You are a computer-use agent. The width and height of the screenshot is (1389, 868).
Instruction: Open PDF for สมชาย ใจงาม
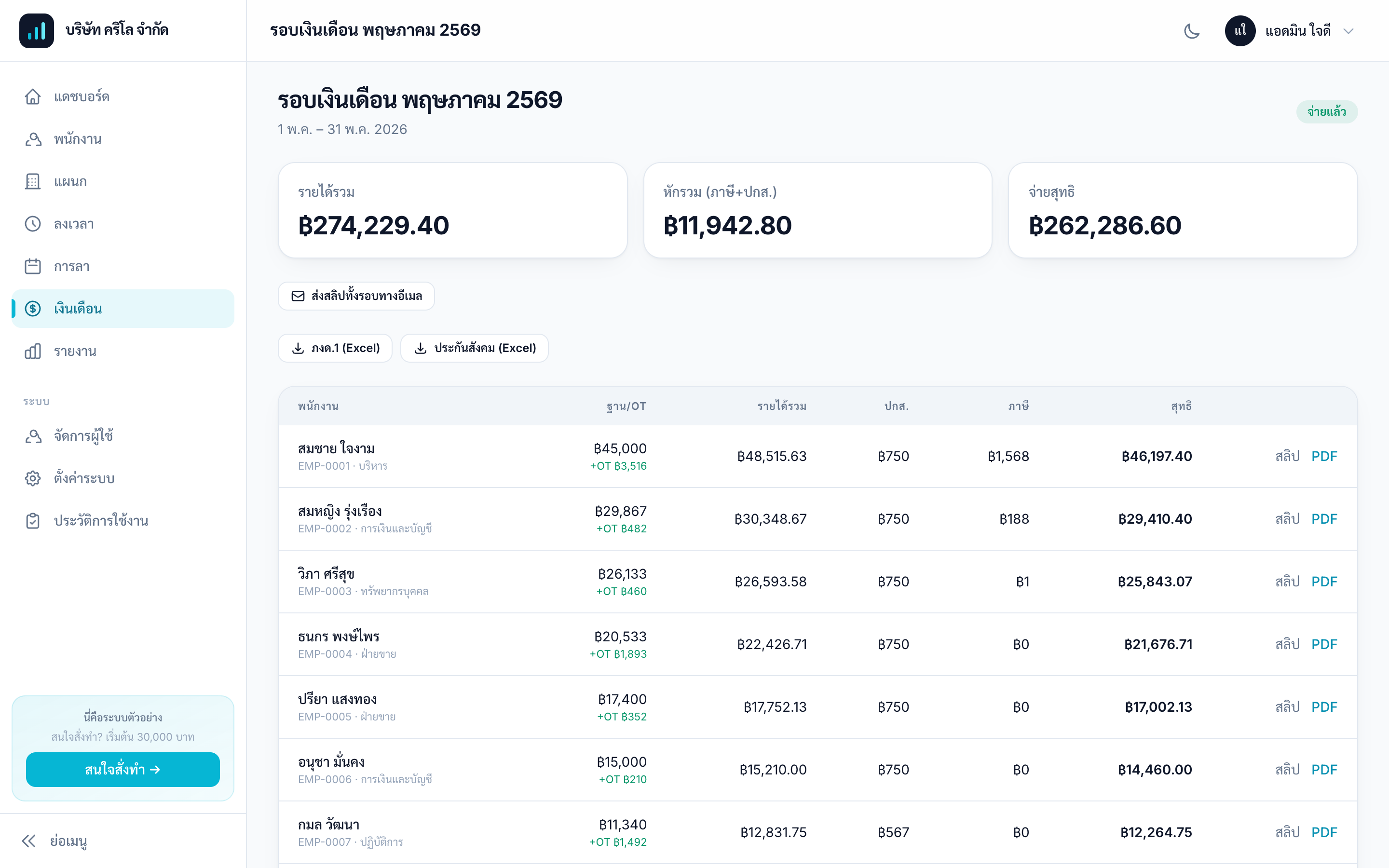click(x=1324, y=456)
